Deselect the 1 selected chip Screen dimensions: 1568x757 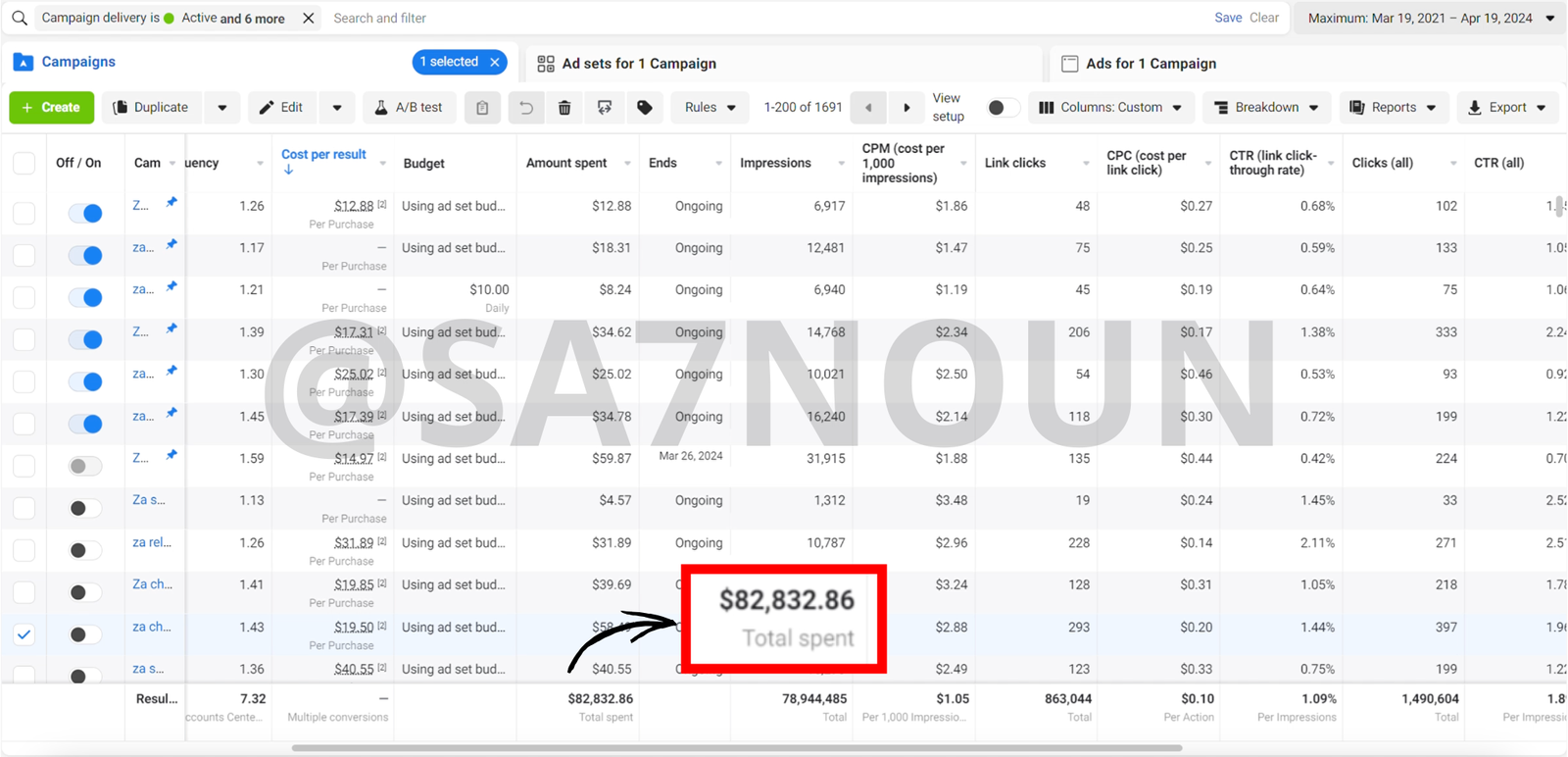click(495, 62)
